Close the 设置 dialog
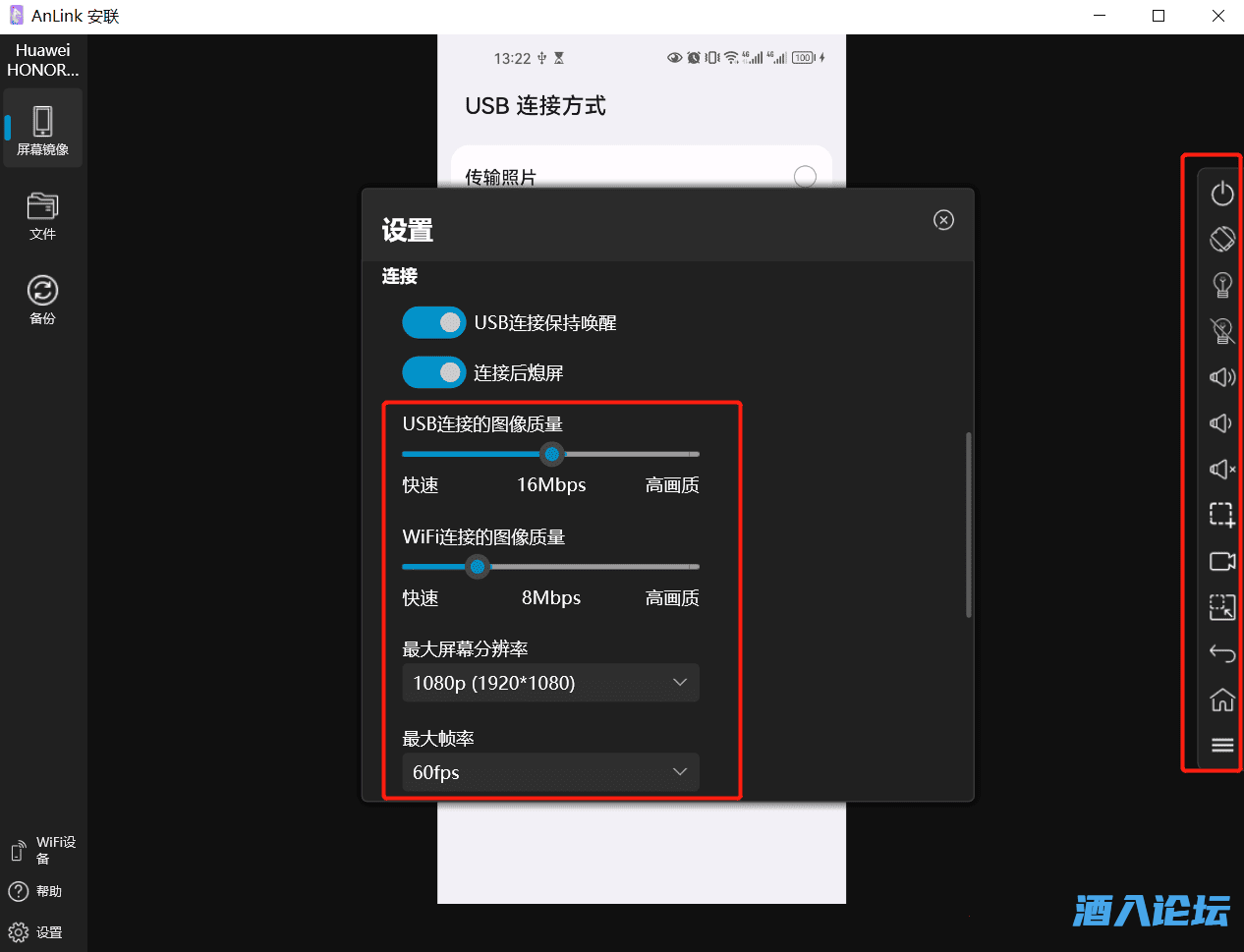Viewport: 1244px width, 952px height. [943, 220]
